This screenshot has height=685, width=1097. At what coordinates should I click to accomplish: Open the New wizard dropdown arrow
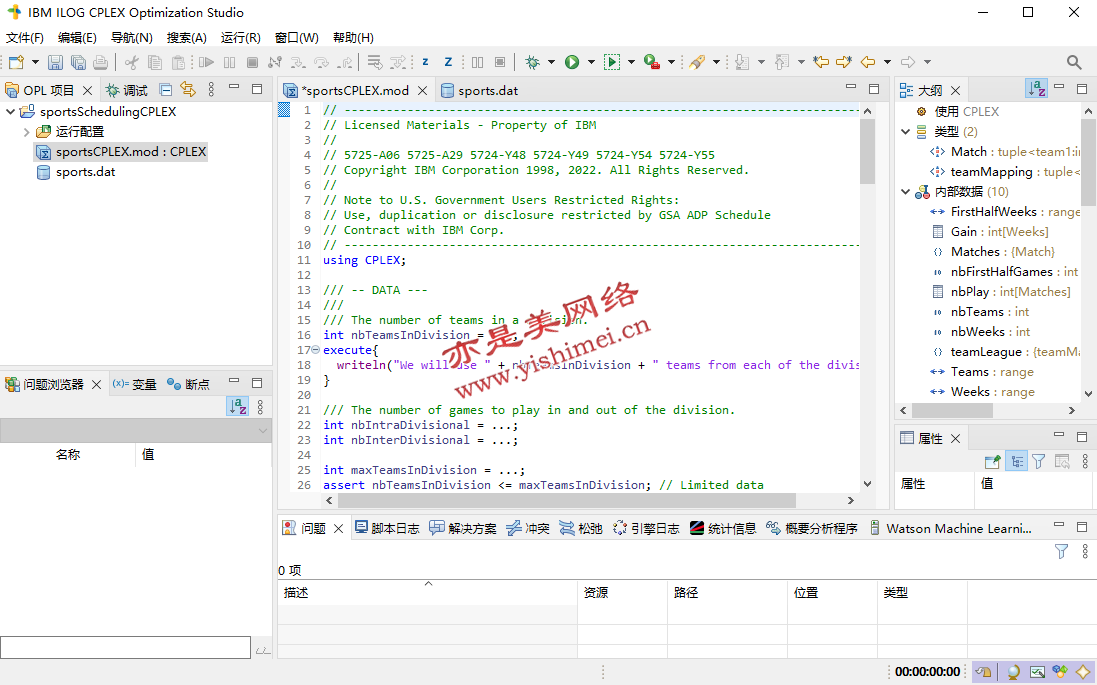pos(35,62)
